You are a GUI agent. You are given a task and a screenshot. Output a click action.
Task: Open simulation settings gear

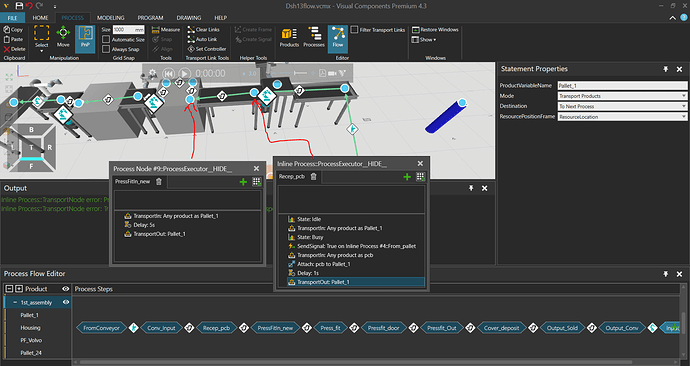point(152,73)
